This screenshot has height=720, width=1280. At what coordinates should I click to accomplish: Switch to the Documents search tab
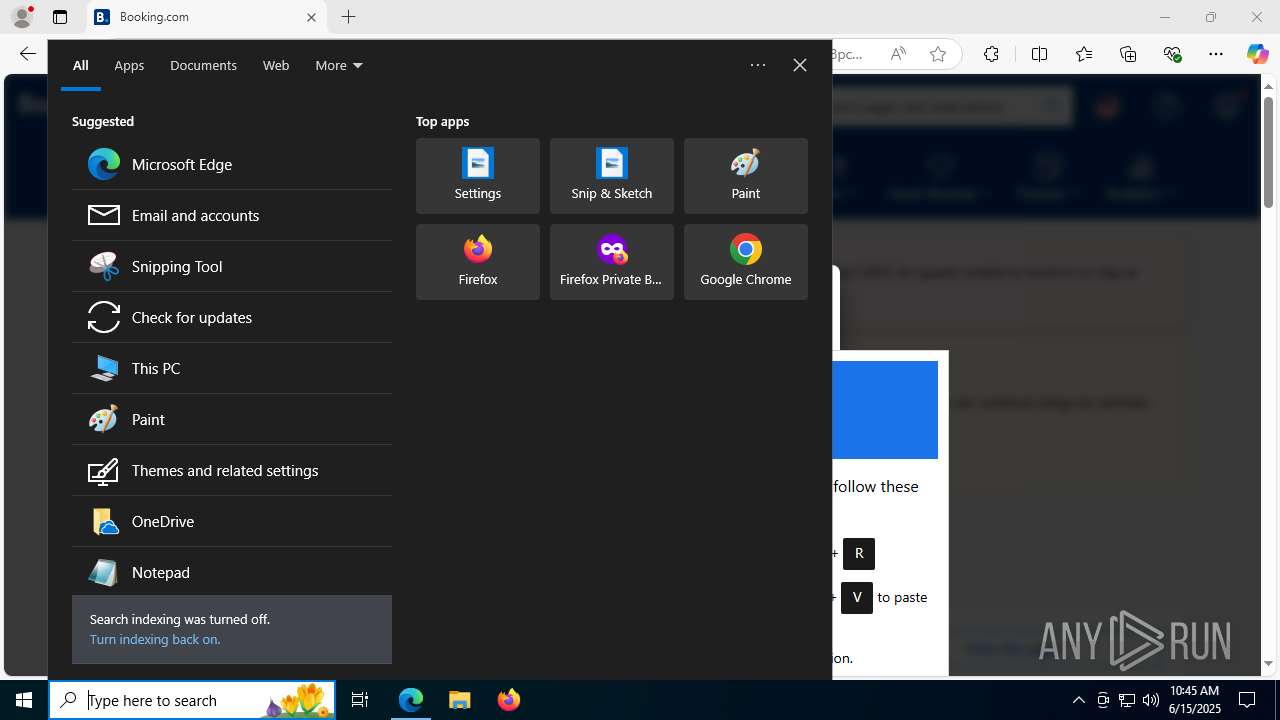click(203, 65)
